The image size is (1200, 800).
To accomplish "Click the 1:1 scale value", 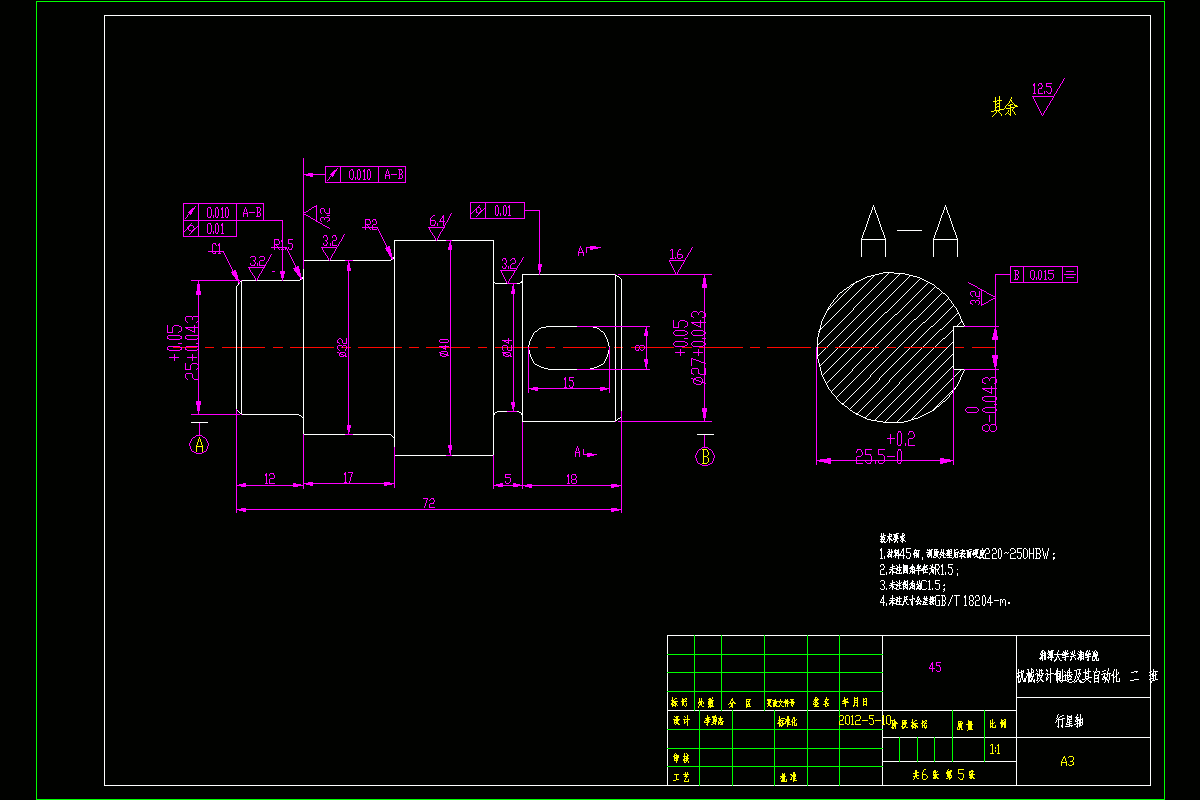I will coord(994,748).
